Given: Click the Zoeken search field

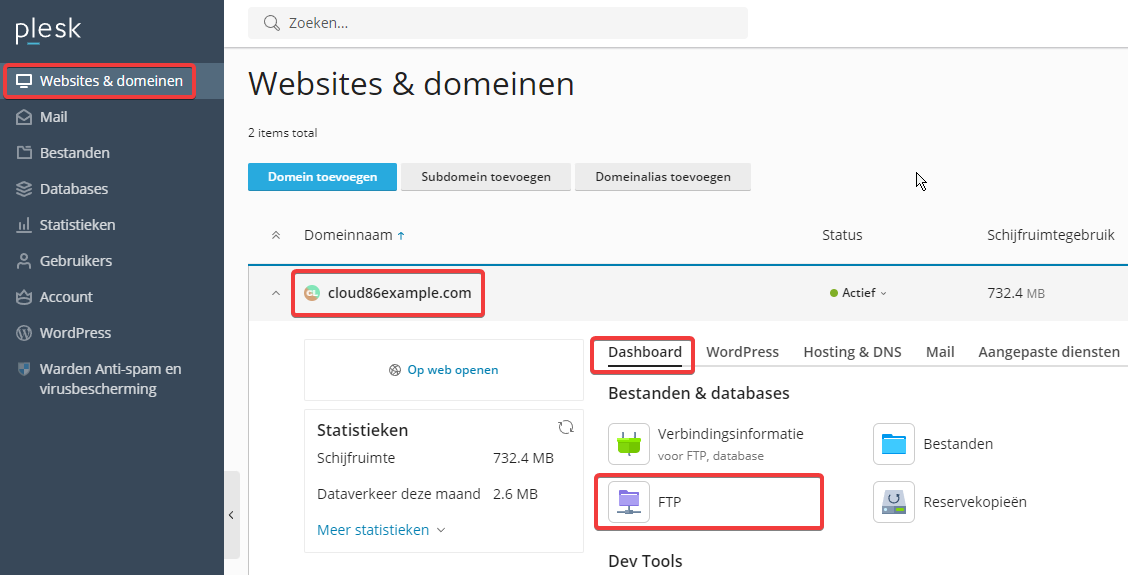Looking at the screenshot, I should click(x=498, y=23).
